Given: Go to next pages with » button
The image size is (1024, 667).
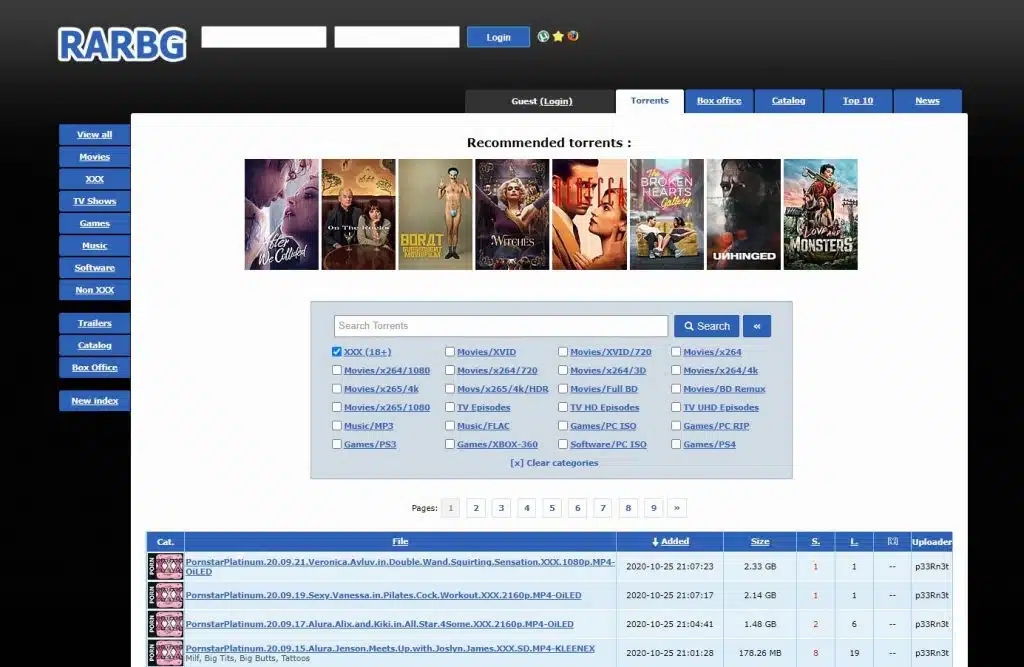Looking at the screenshot, I should pyautogui.click(x=677, y=508).
